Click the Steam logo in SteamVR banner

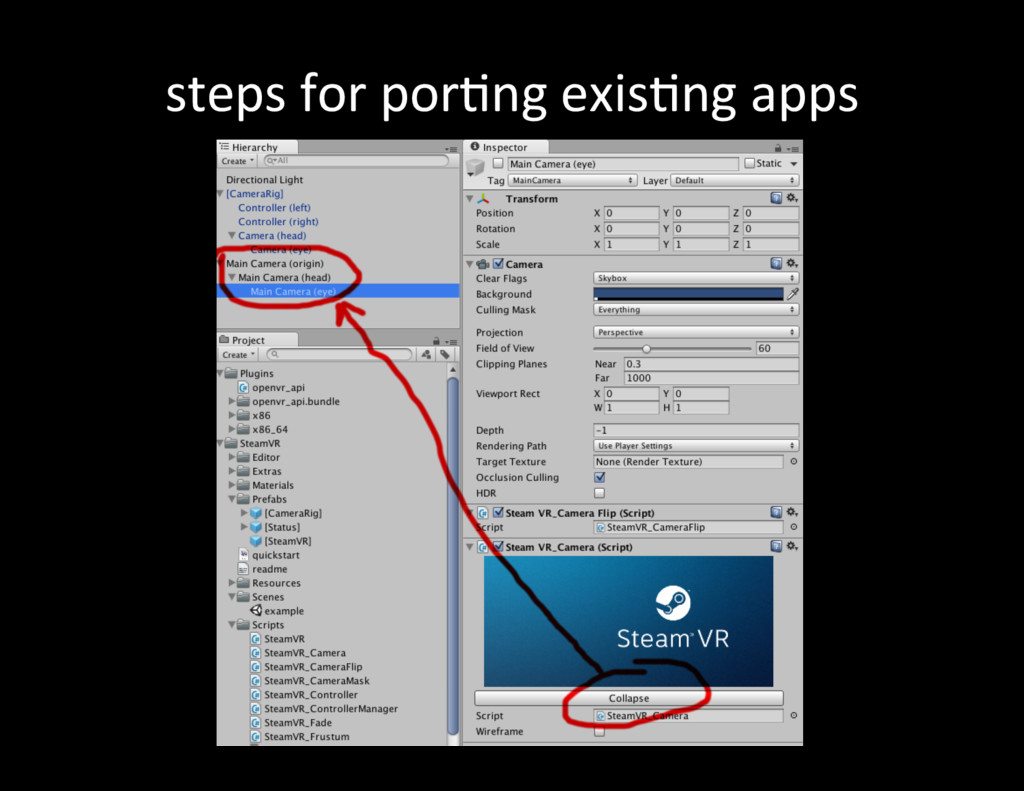[x=673, y=602]
